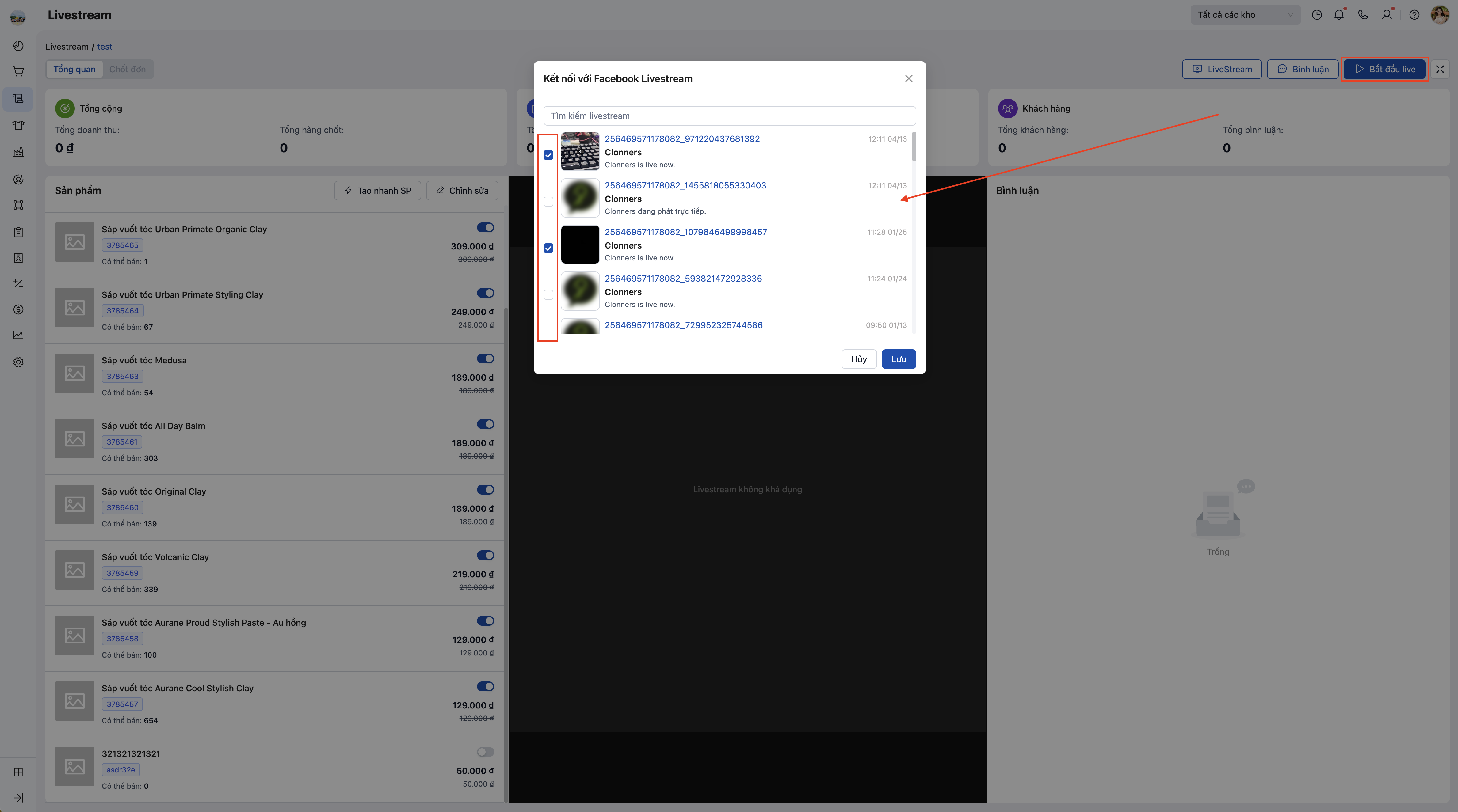Click the LiveStream button in toolbar
The height and width of the screenshot is (812, 1458).
tap(1221, 69)
